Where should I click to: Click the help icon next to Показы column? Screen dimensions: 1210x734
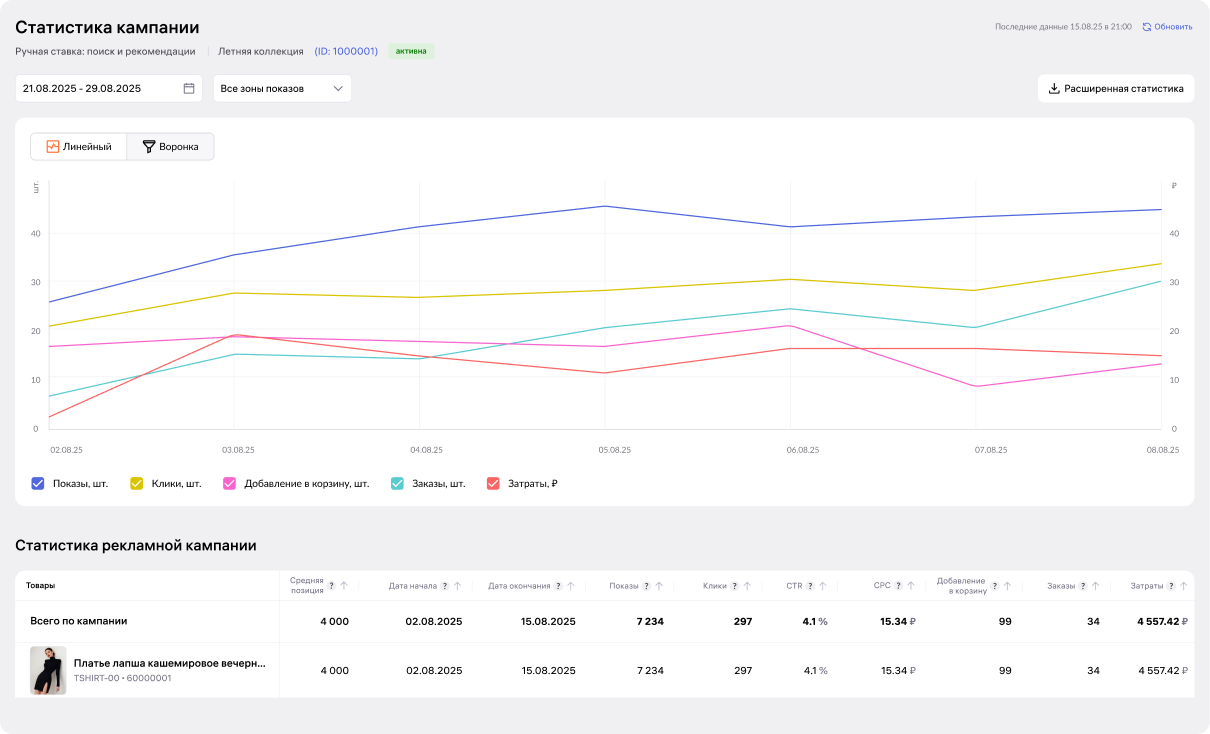[x=646, y=586]
